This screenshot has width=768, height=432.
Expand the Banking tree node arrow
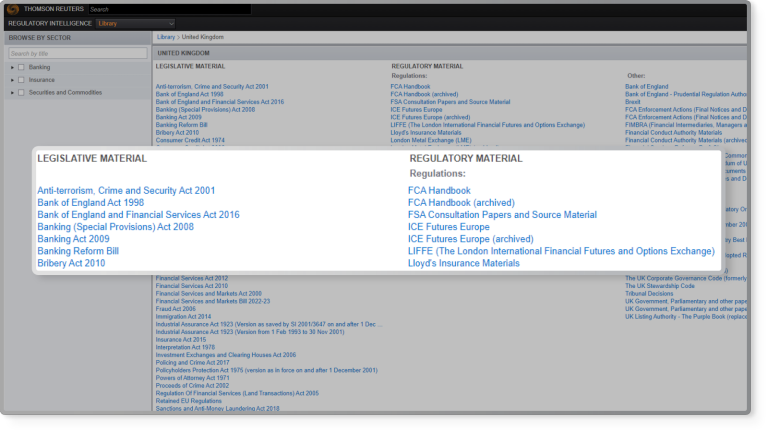pos(12,67)
